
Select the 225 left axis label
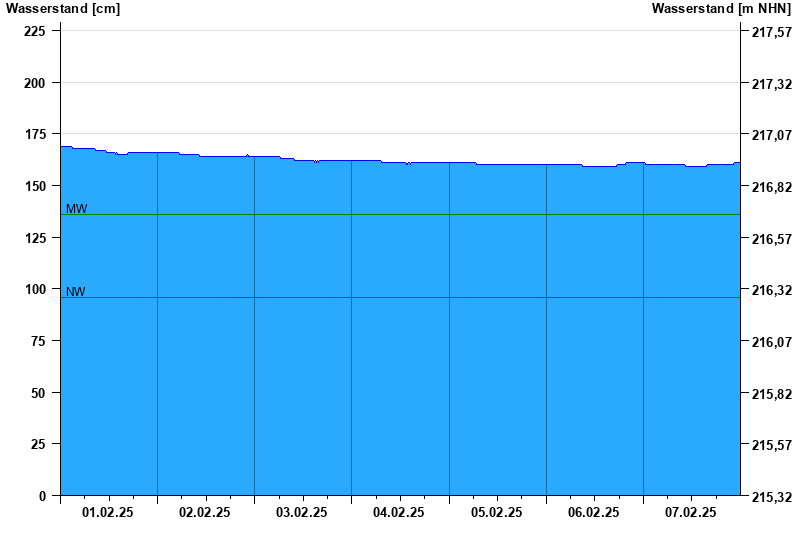coord(35,31)
